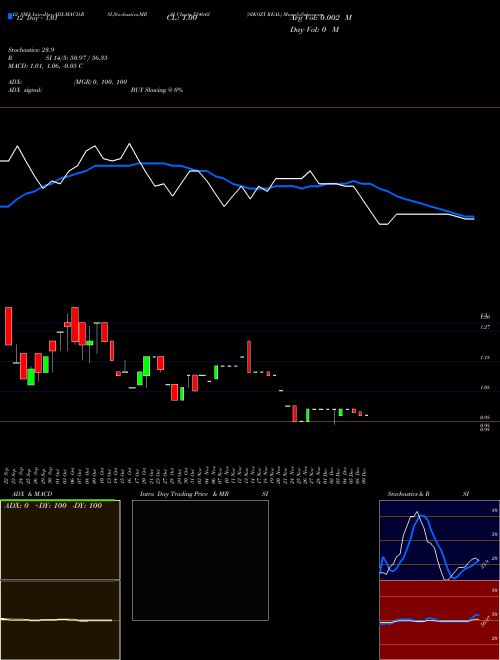Click the ADX & MACD chart panel

tap(60, 580)
